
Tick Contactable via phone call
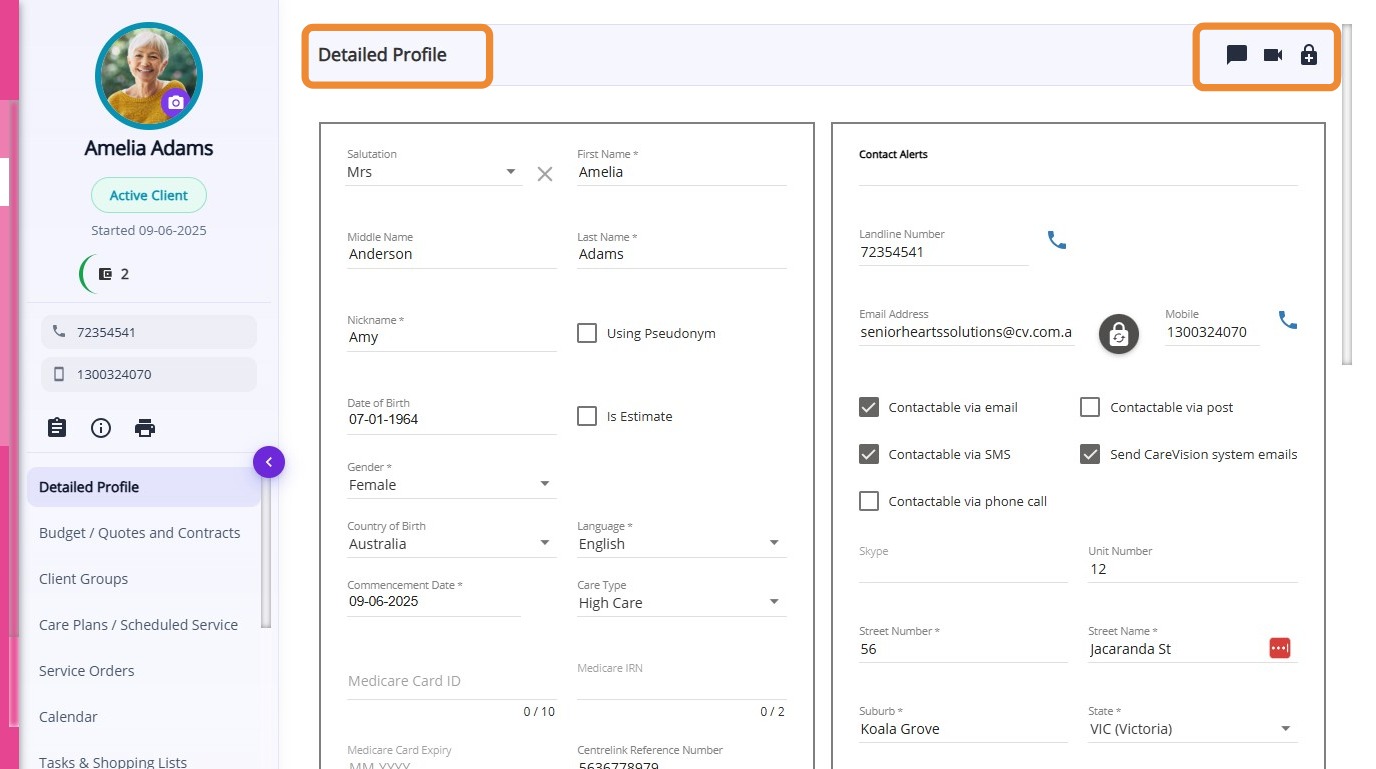click(869, 501)
